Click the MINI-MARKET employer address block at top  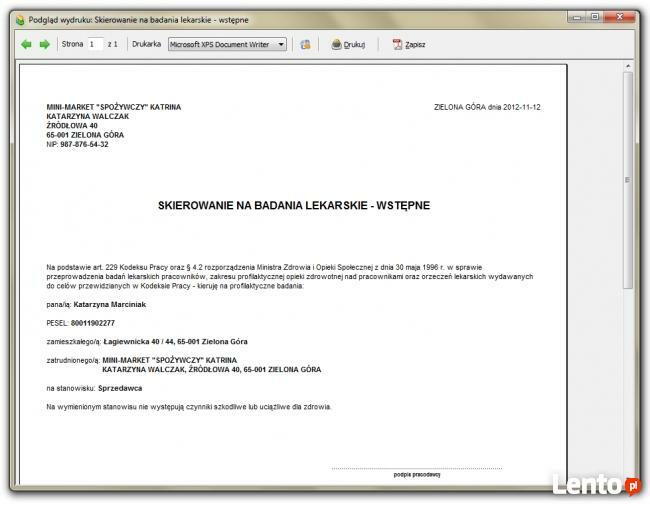tap(113, 125)
